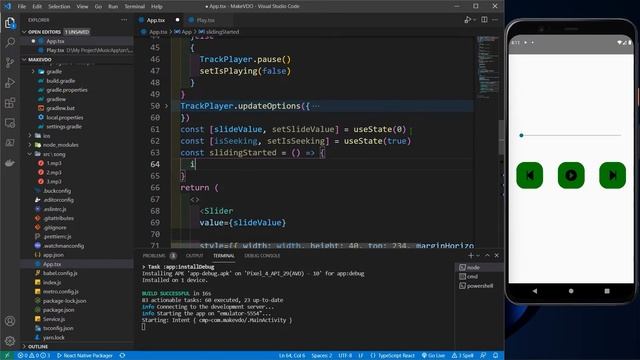Open the Manage gear icon
This screenshot has height=360, width=640.
tap(10, 341)
